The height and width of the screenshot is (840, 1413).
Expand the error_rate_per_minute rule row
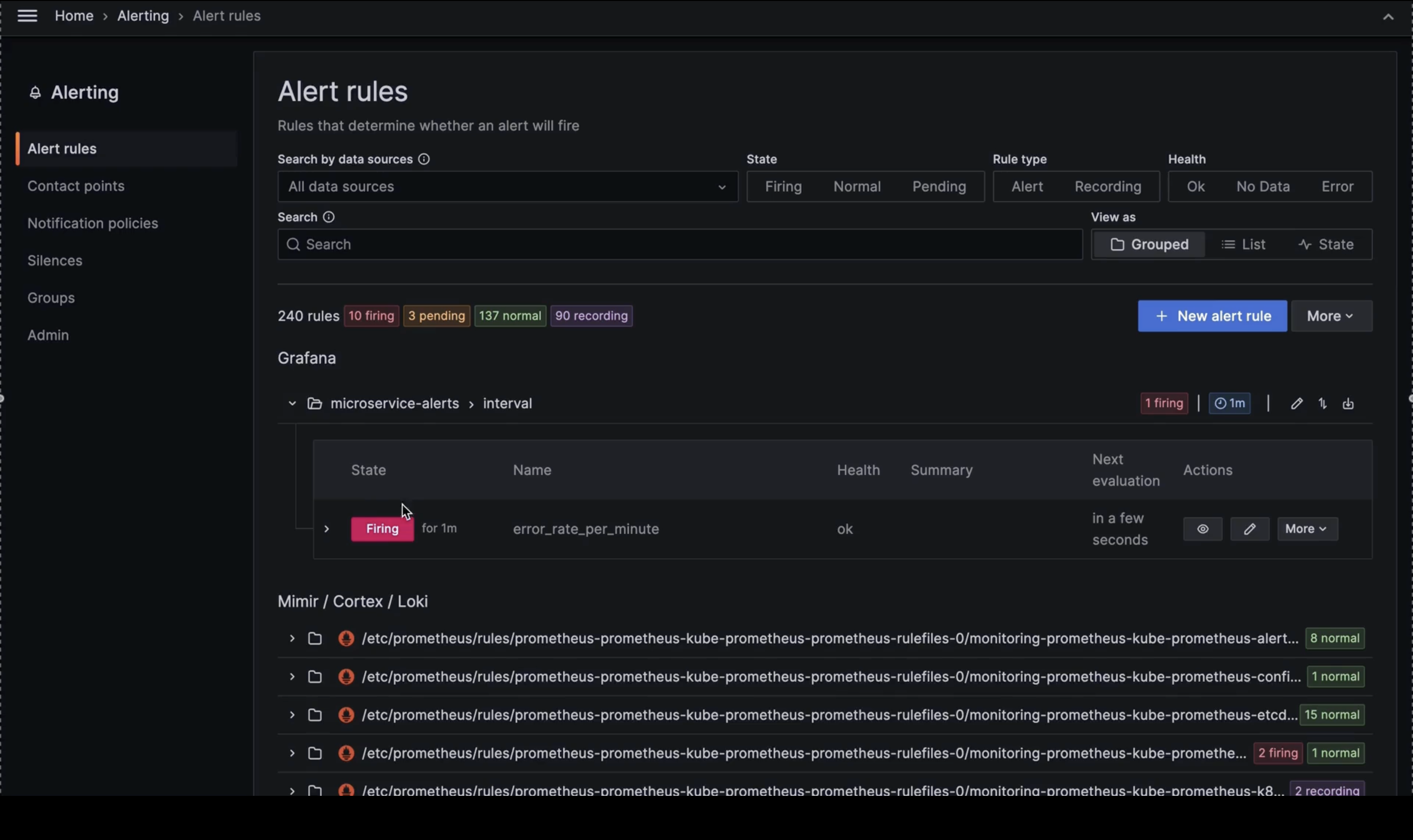coord(327,528)
